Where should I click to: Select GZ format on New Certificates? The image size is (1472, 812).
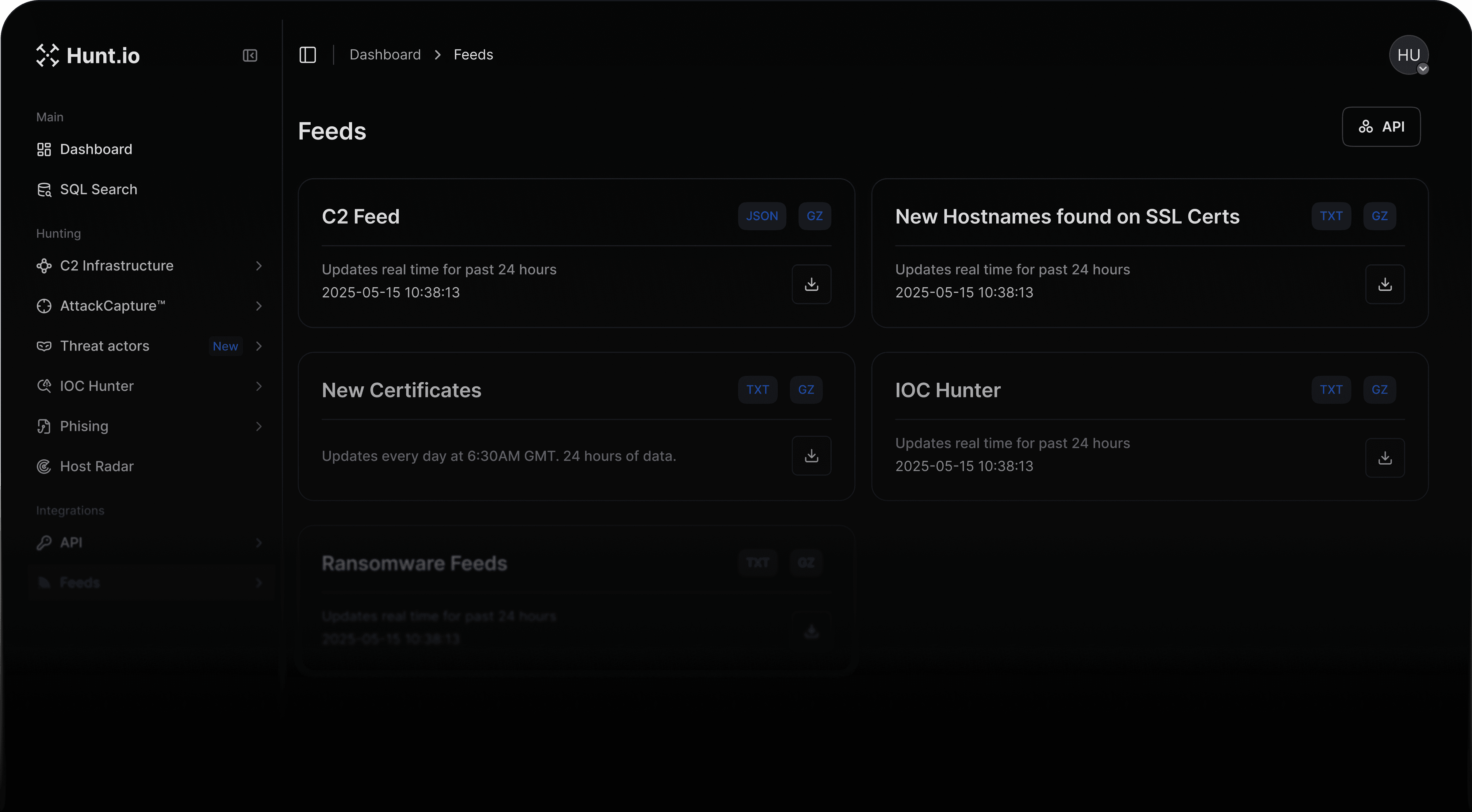(x=806, y=390)
